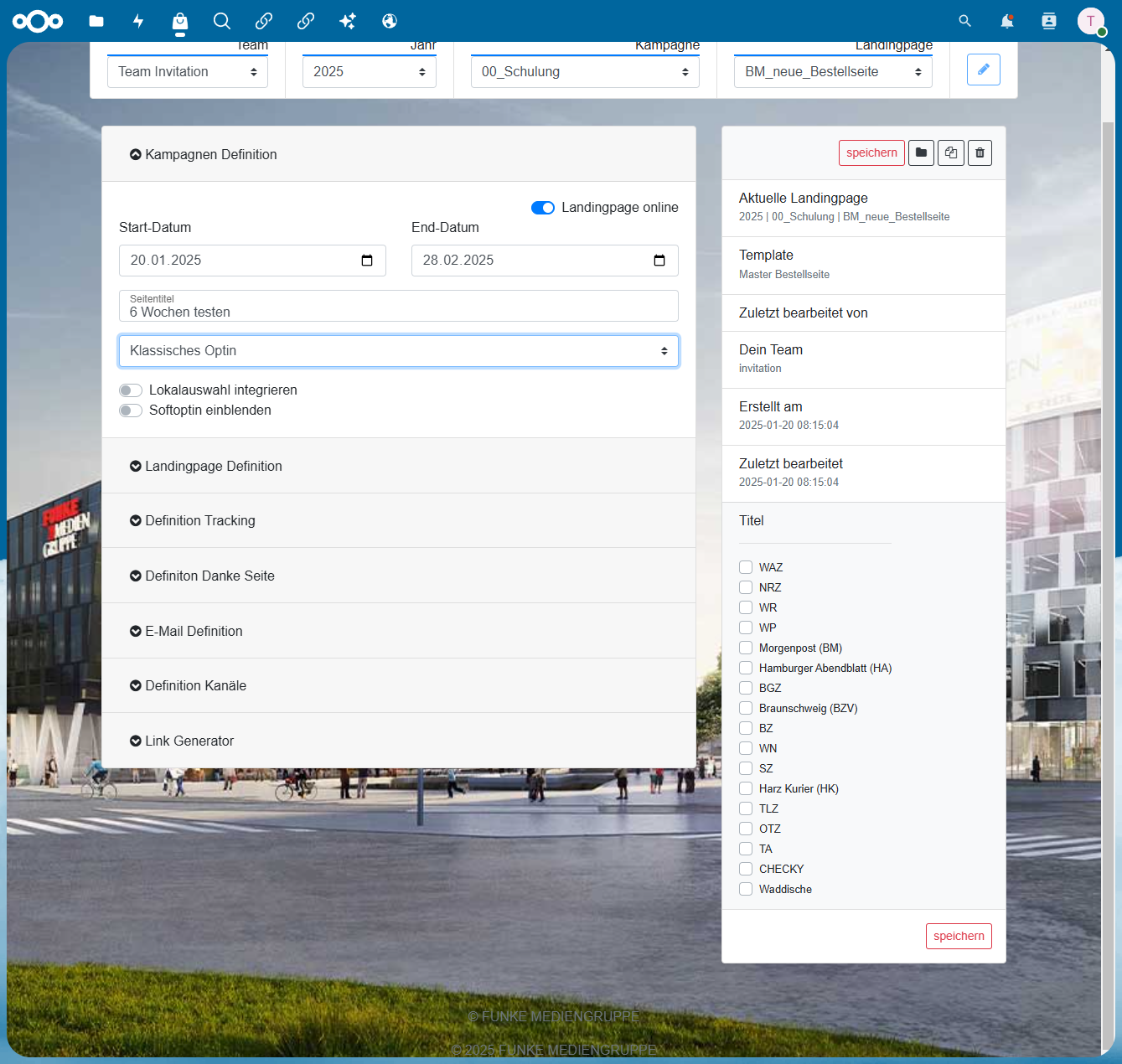1122x1064 pixels.
Task: Click the Seitentitel input field
Action: coord(399,306)
